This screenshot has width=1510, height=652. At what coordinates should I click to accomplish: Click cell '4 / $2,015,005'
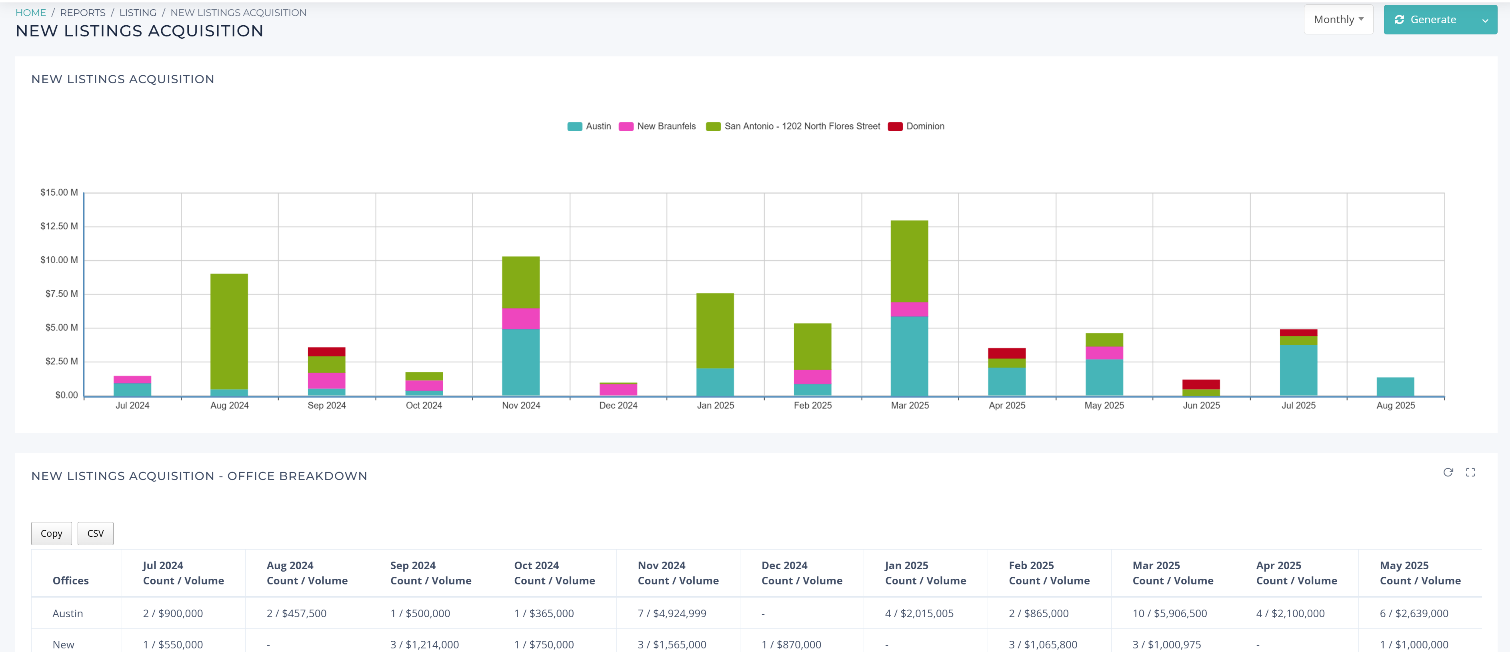[922, 613]
